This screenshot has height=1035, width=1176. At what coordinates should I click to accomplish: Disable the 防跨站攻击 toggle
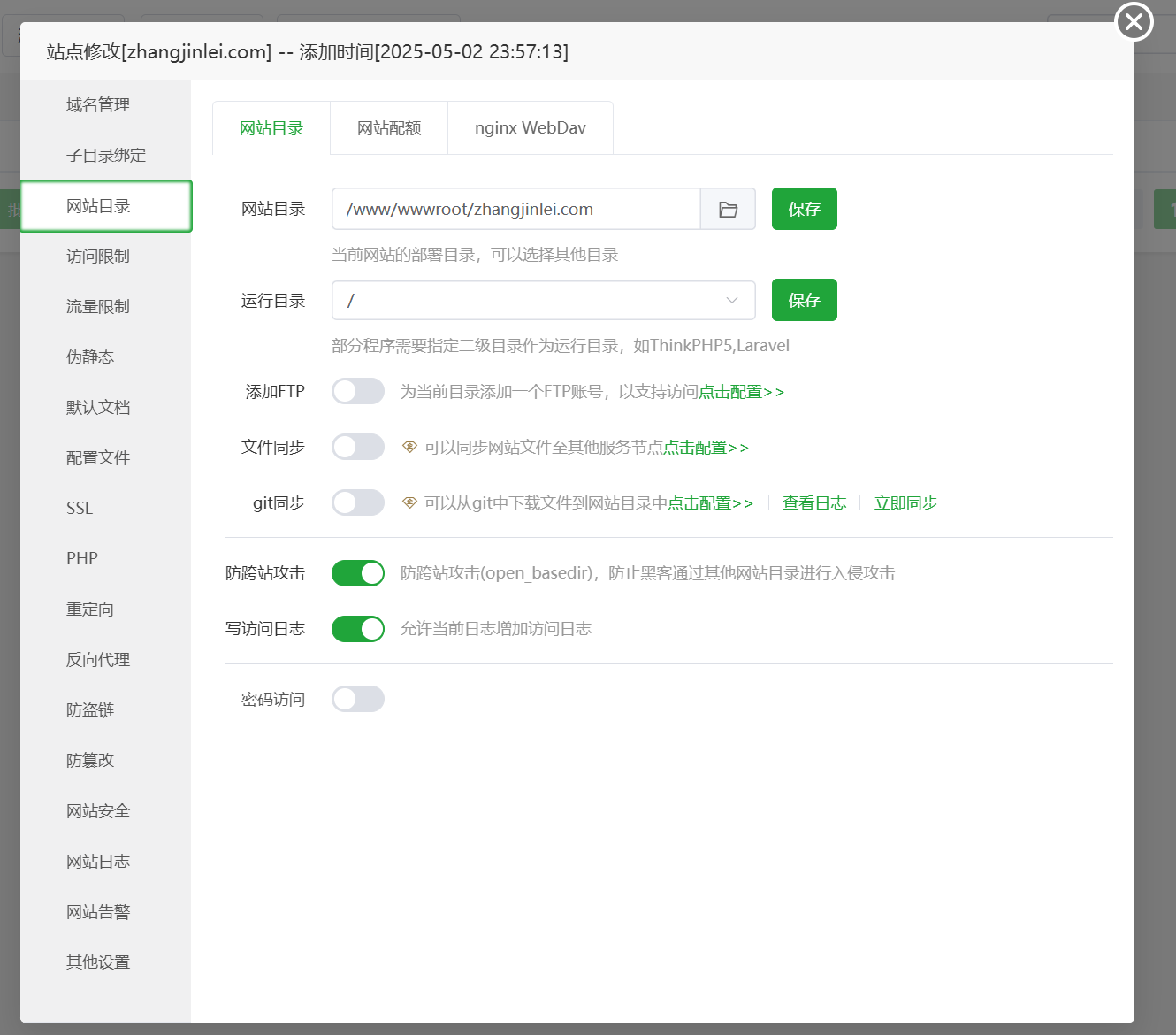[357, 572]
